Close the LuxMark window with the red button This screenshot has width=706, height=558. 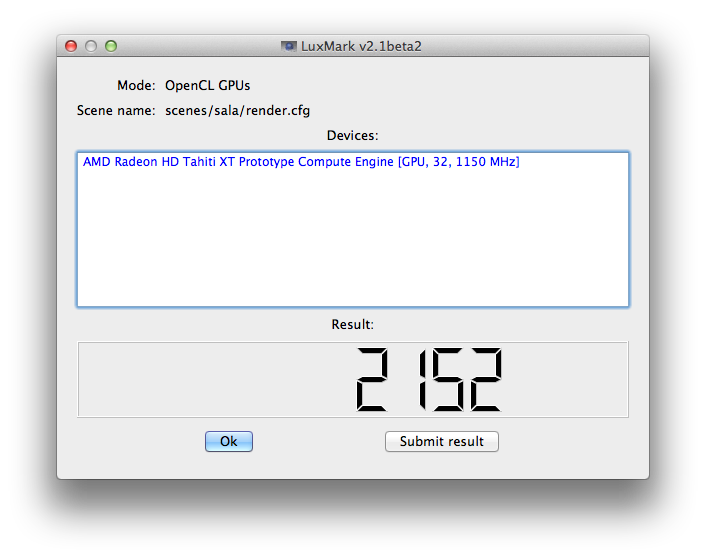point(71,46)
